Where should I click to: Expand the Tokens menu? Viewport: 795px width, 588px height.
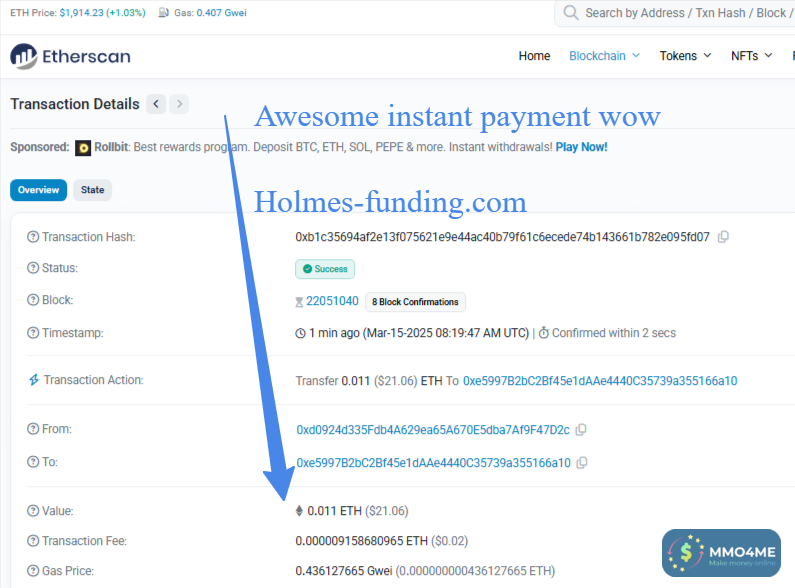[685, 56]
